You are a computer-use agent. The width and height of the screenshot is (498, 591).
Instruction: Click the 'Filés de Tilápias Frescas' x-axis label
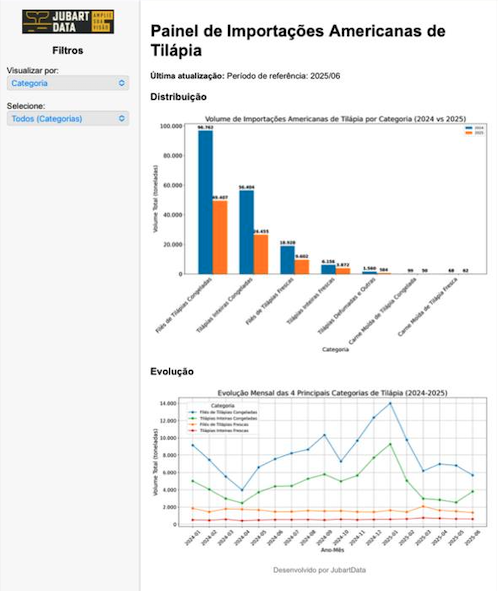pos(269,301)
